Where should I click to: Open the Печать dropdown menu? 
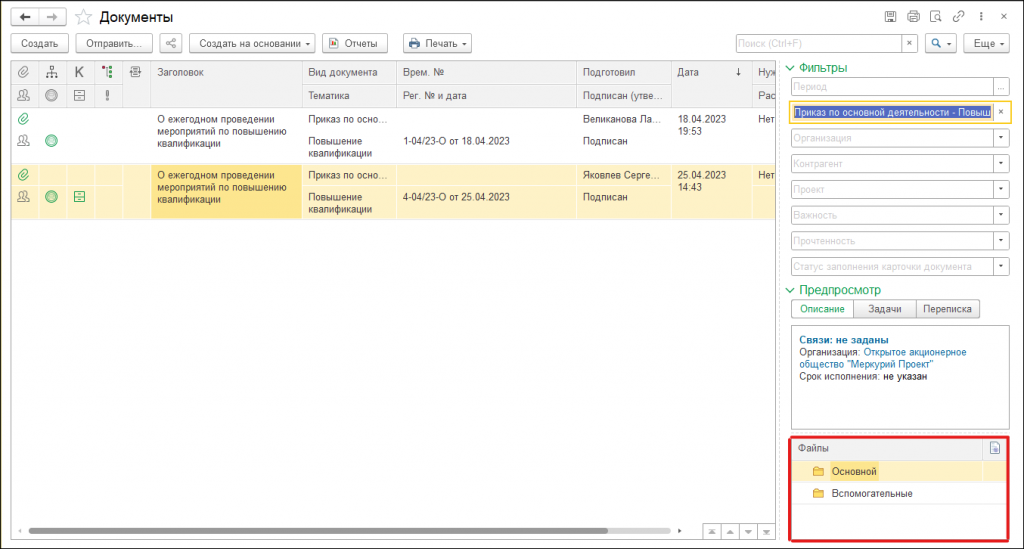437,43
